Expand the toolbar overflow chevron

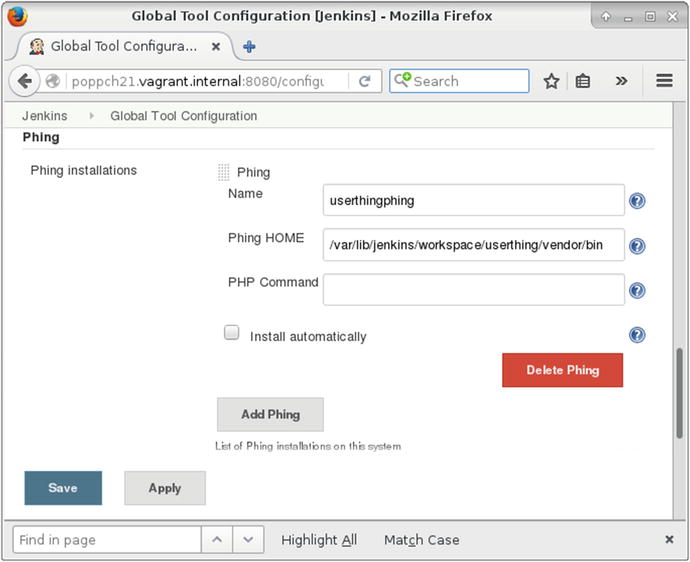click(621, 81)
